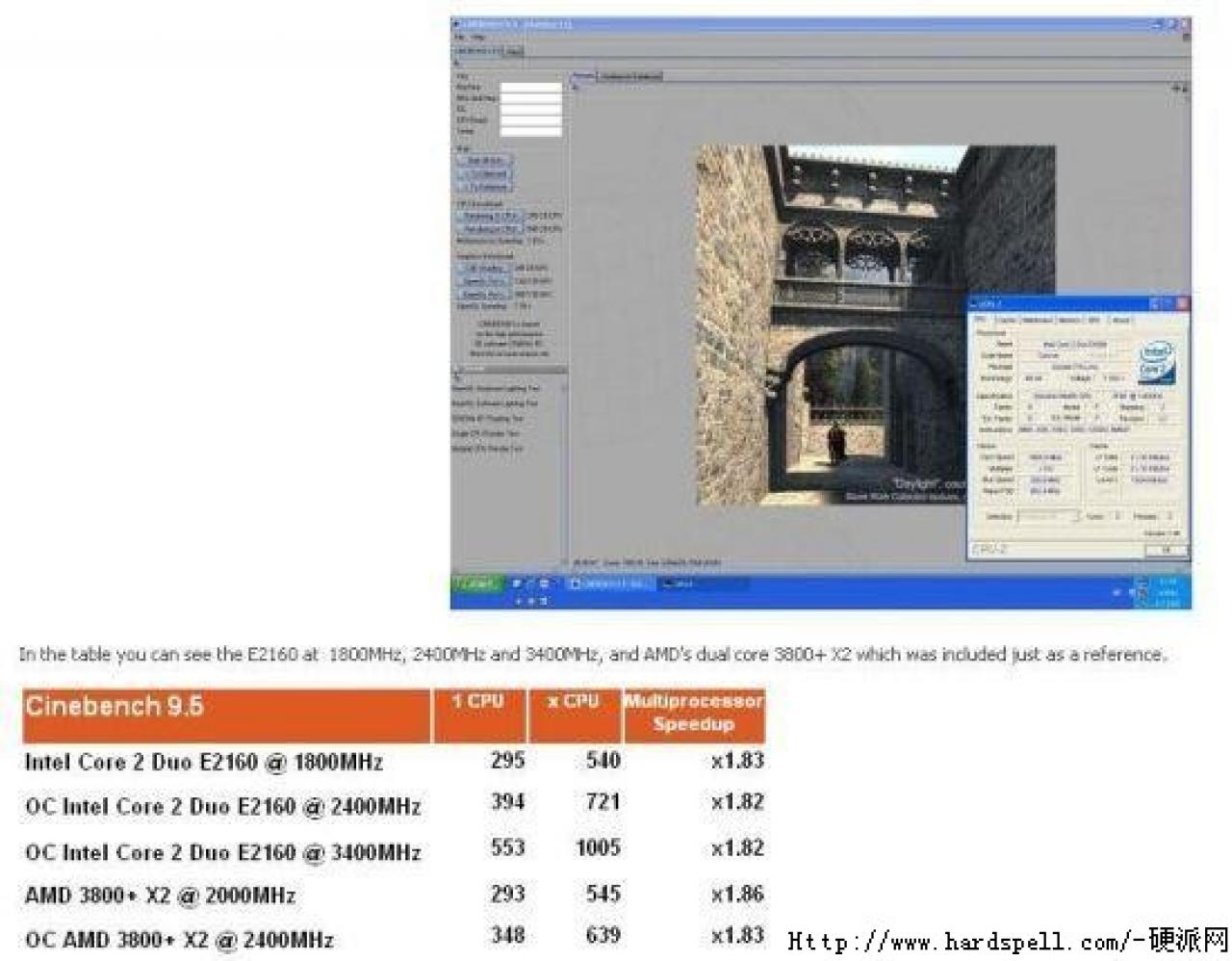1232x961 pixels.
Task: Select the Pictures tab in Cinebench
Action: (584, 76)
